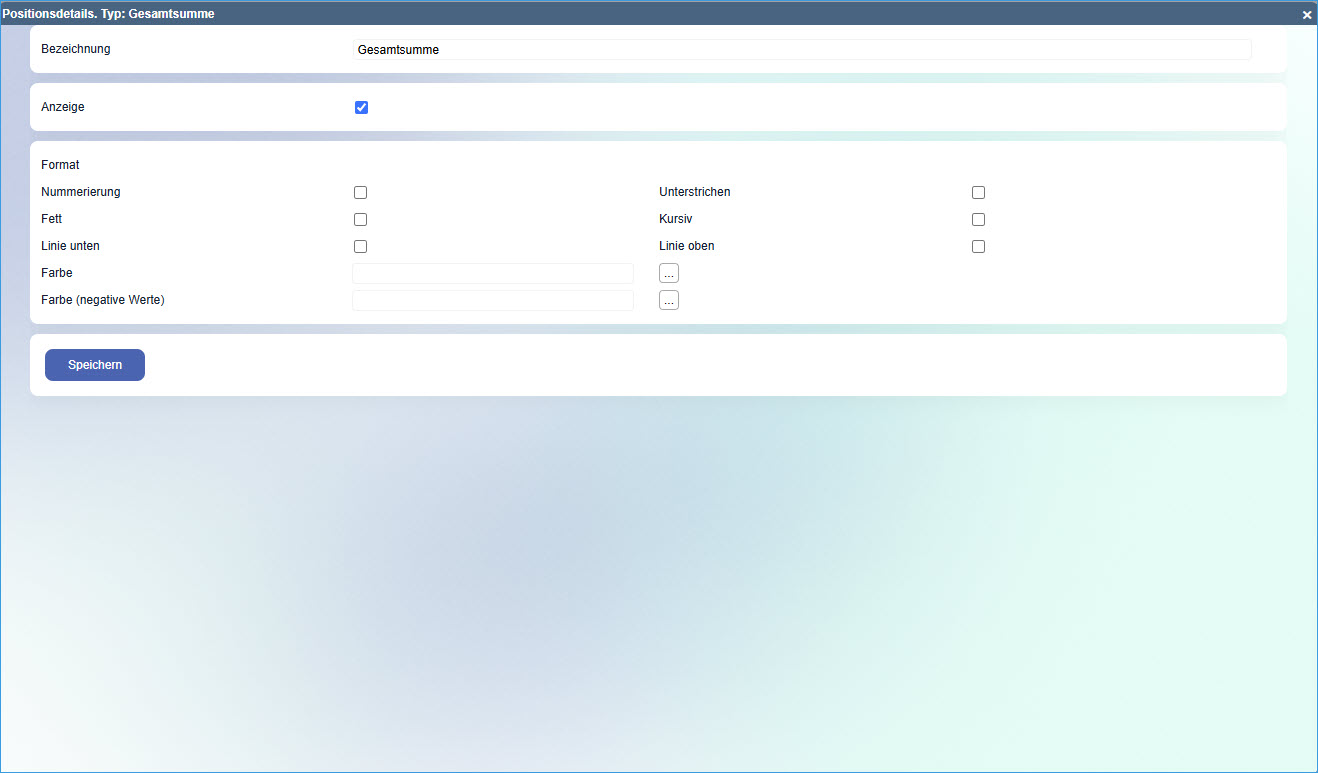Click the Nummerierung label
Image resolution: width=1318 pixels, height=773 pixels.
81,192
